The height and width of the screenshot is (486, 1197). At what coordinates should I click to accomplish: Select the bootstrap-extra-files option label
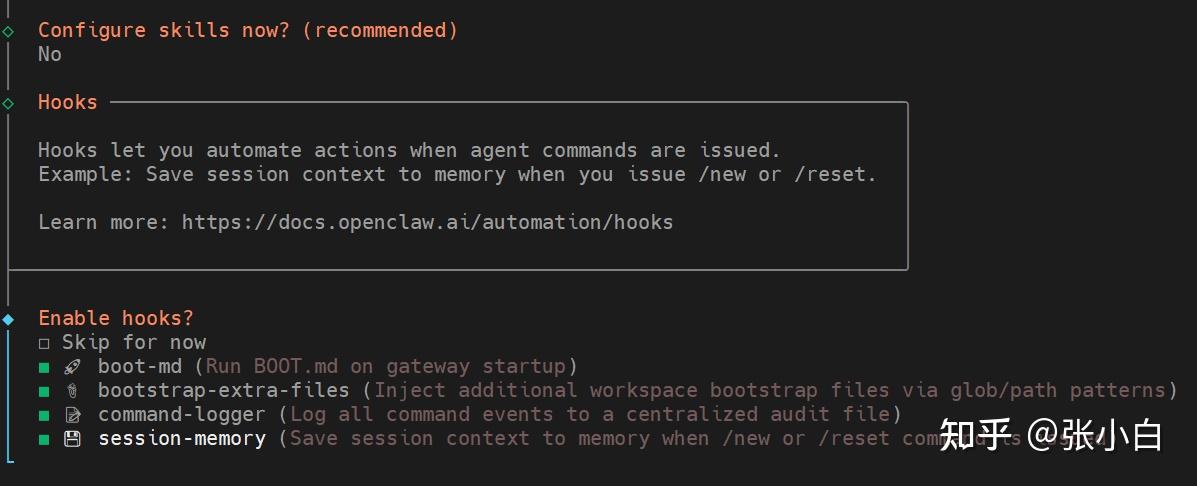click(224, 391)
